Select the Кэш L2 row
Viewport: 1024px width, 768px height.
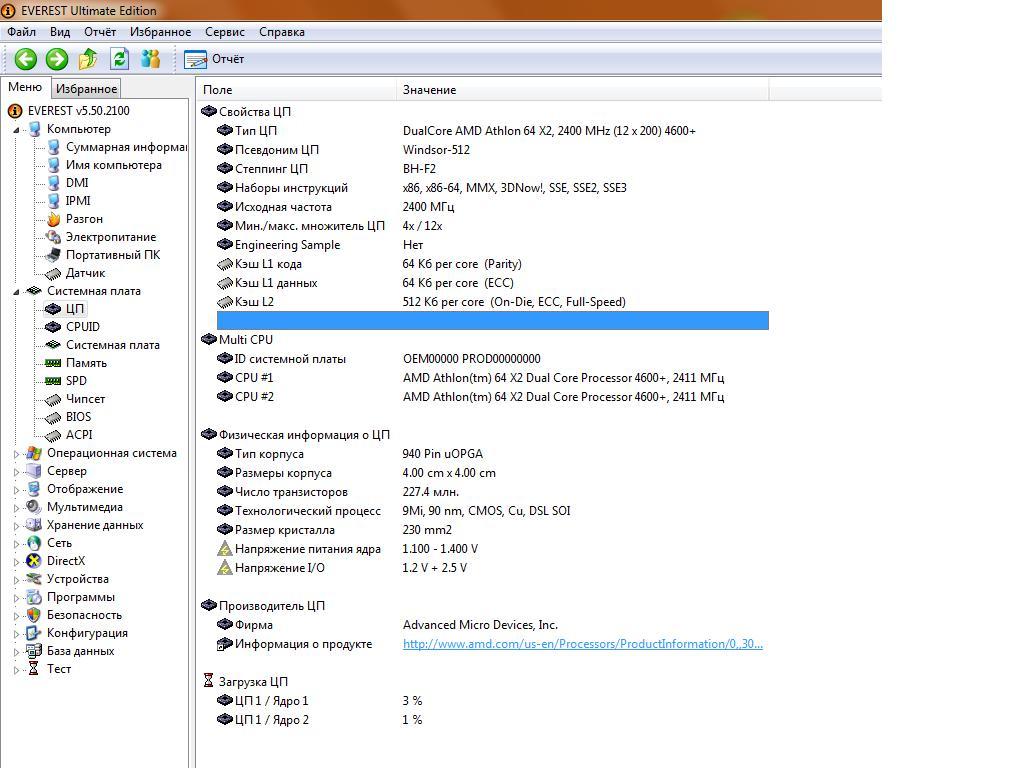click(x=492, y=302)
